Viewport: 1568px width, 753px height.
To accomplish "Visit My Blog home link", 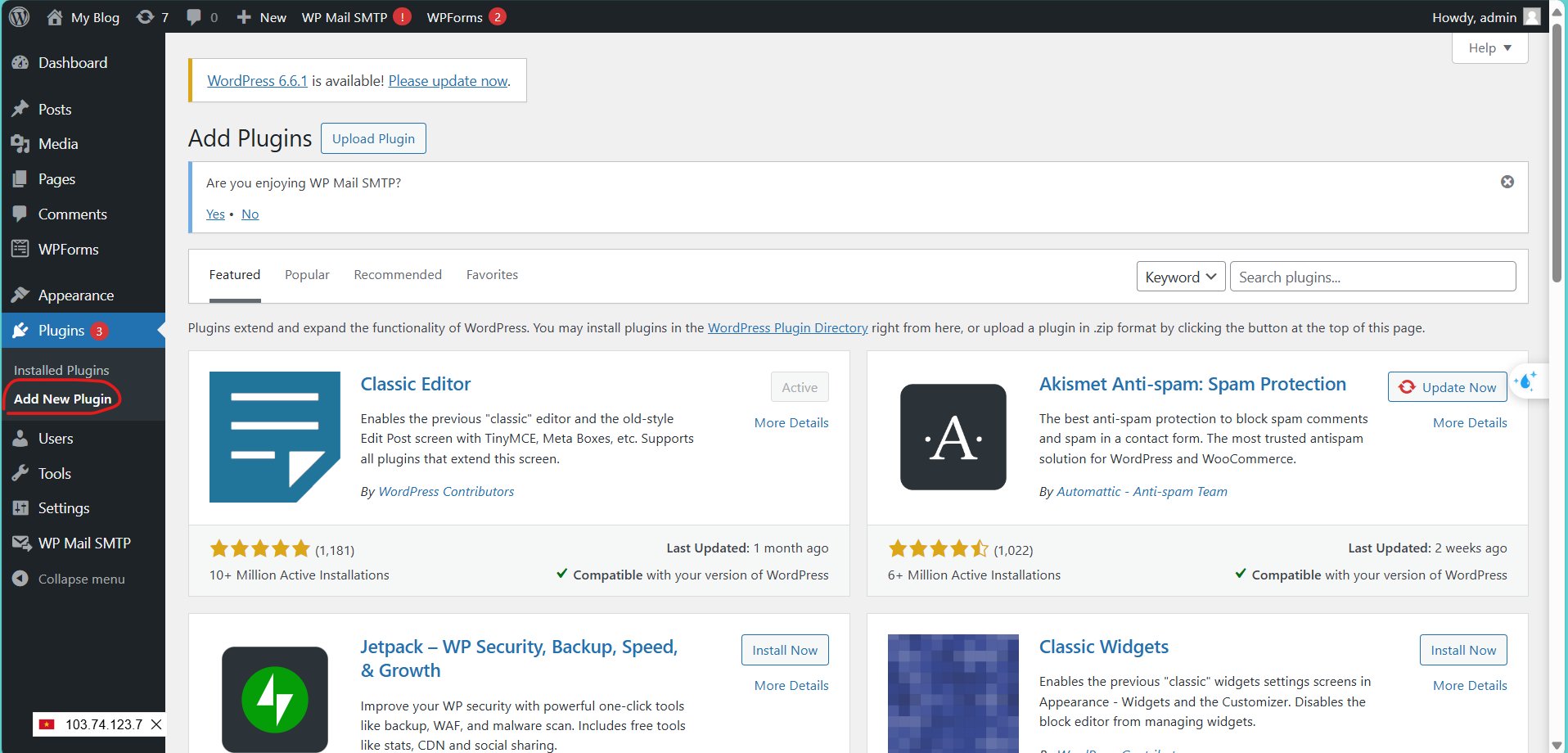I will click(x=83, y=17).
